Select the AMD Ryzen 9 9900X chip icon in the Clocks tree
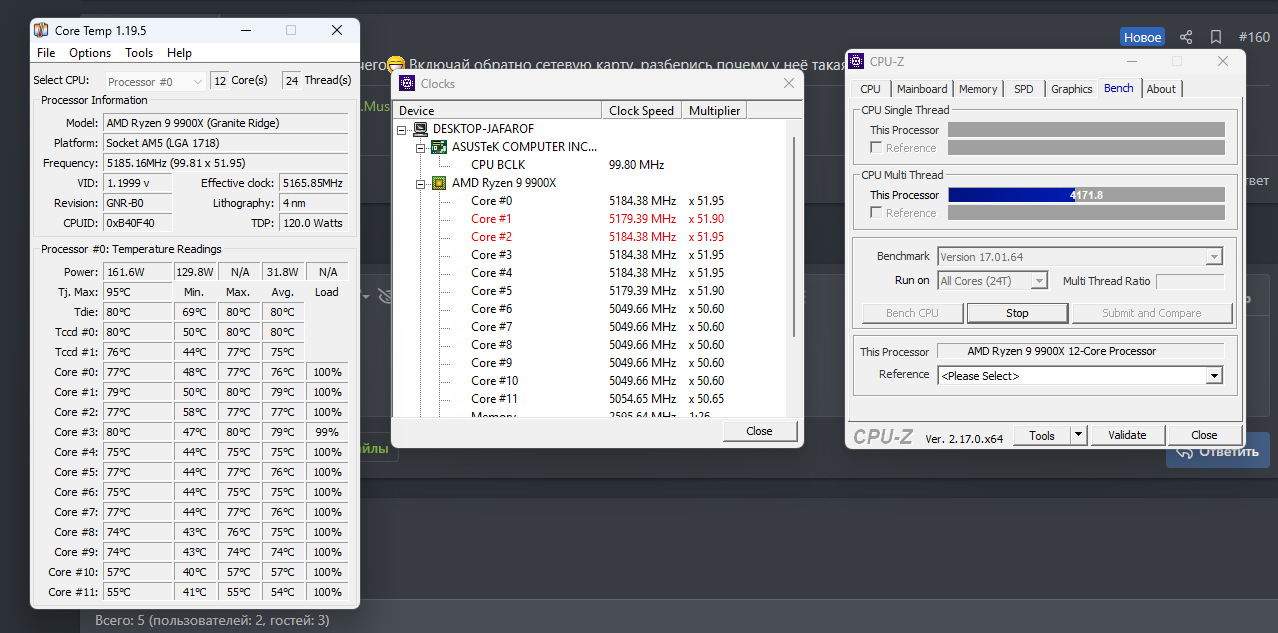The width and height of the screenshot is (1278, 633). 439,183
